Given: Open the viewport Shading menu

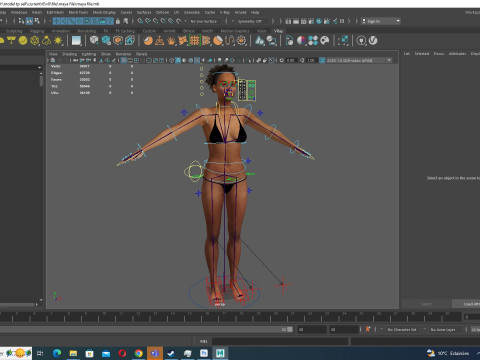Looking at the screenshot, I should click(x=69, y=54).
